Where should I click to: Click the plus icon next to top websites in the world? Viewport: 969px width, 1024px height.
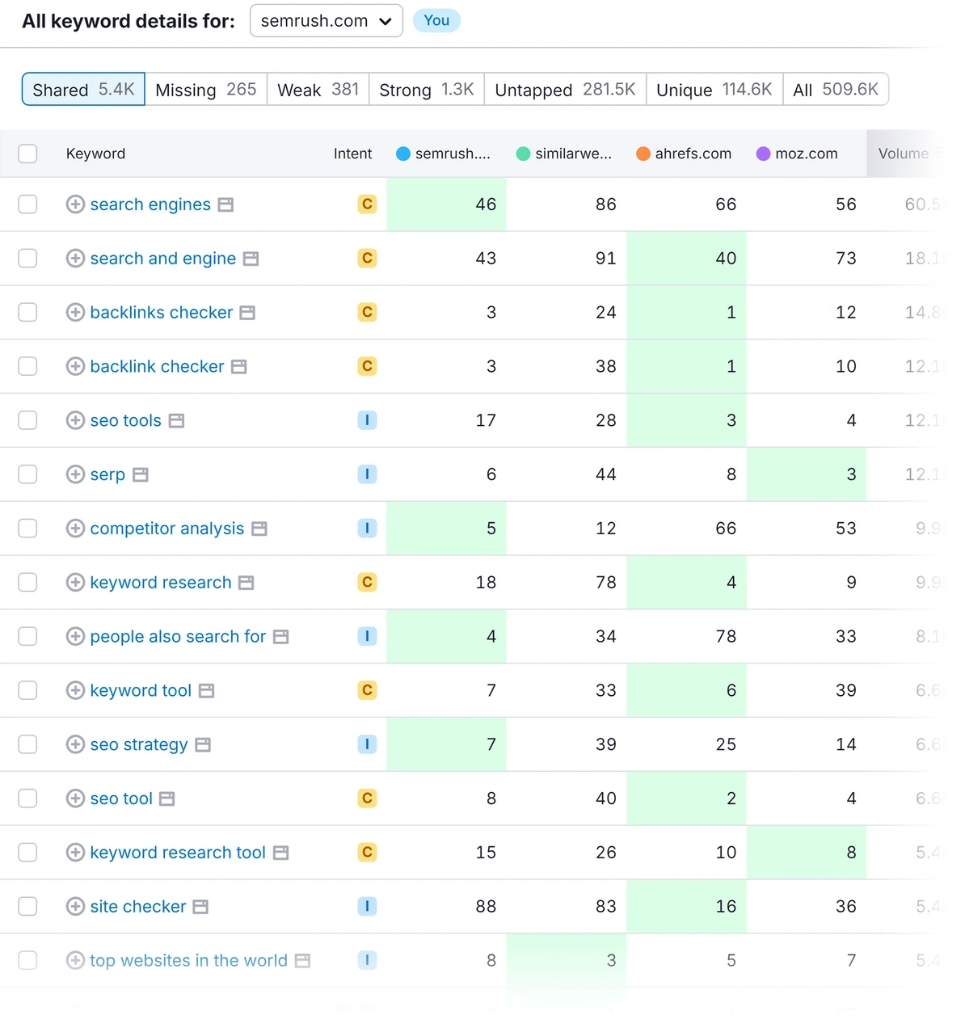click(x=75, y=960)
